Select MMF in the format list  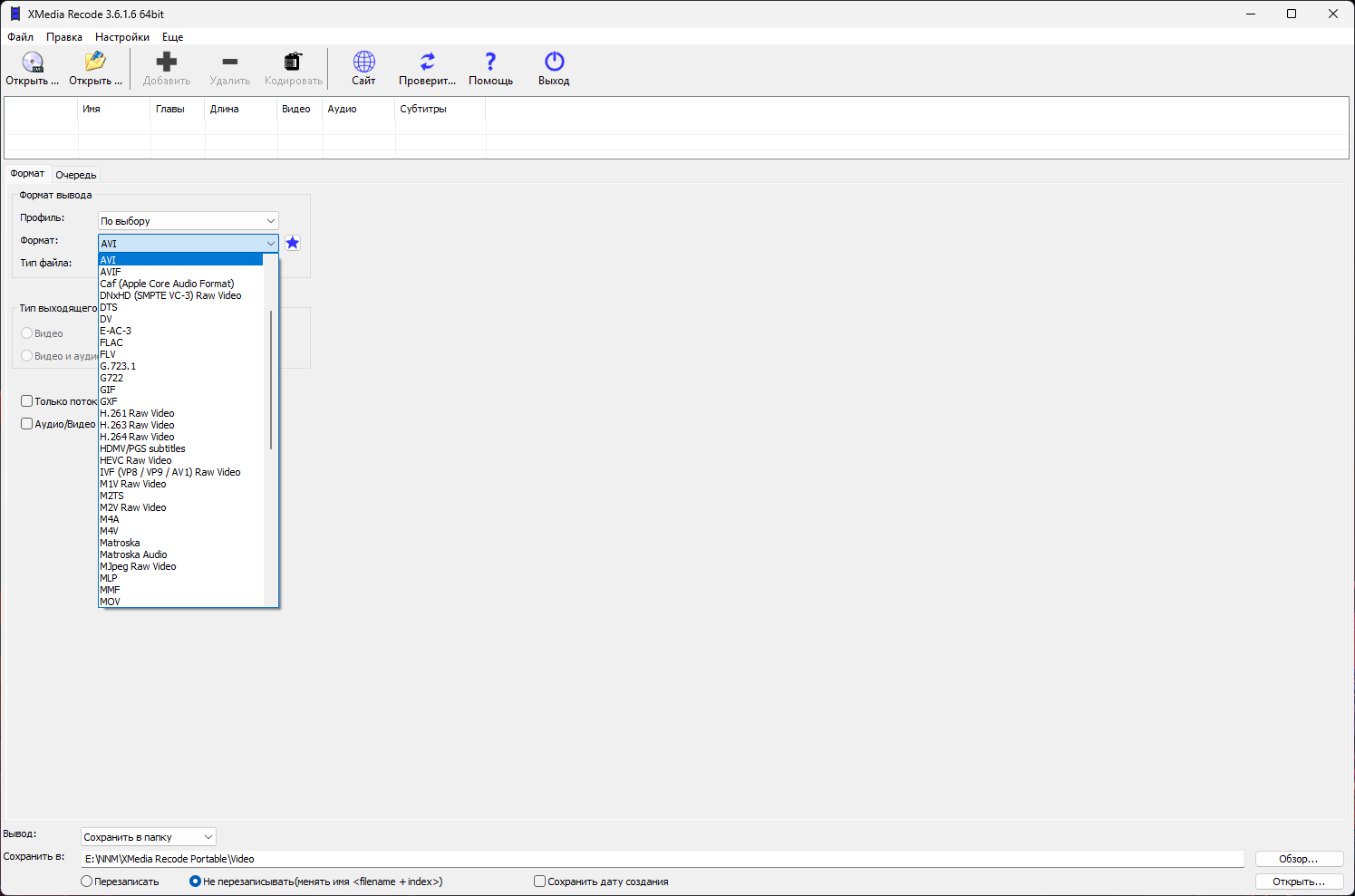point(180,590)
